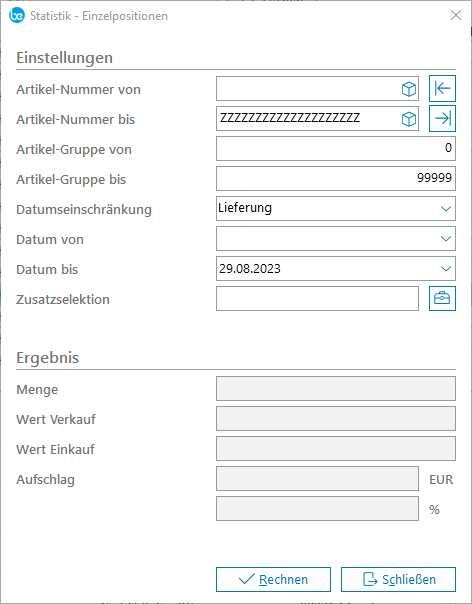Click the be application logo in title bar
This screenshot has height=604, width=472.
[x=17, y=15]
